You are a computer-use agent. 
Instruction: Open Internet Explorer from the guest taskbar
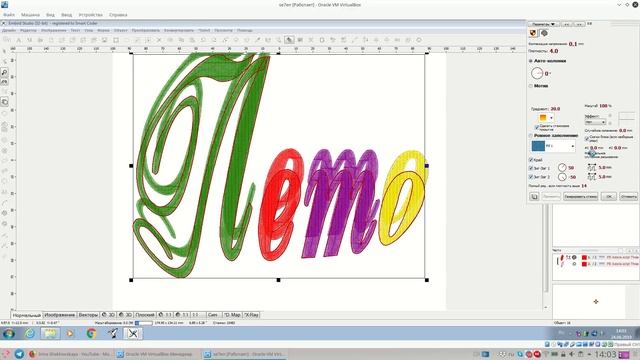[29, 333]
